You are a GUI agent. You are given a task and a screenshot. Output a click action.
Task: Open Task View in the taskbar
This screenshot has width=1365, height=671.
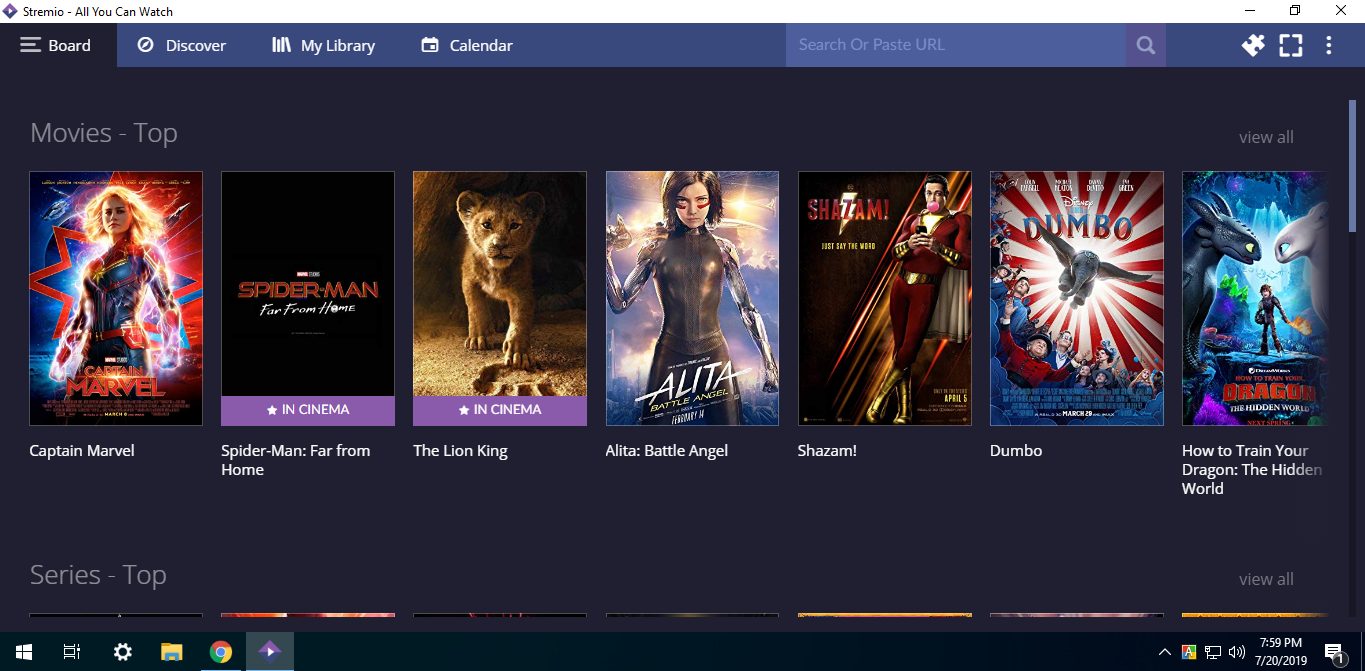(72, 652)
